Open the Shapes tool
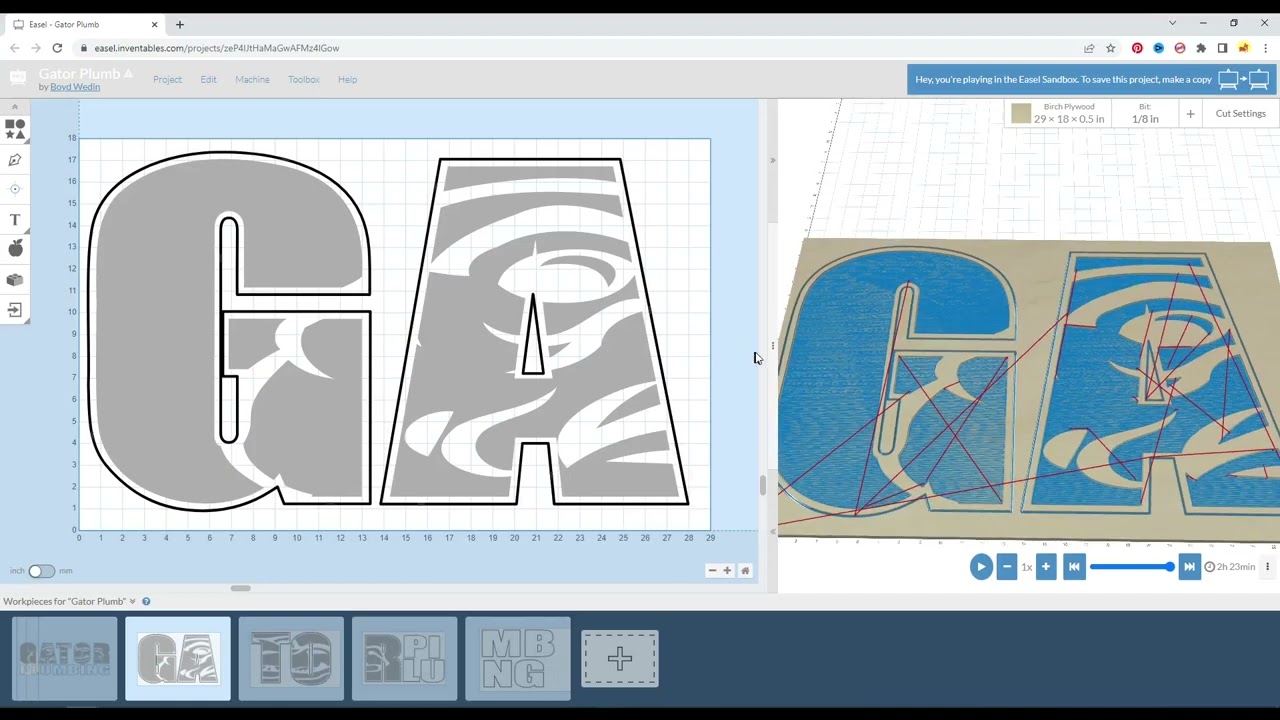The image size is (1280, 720). point(15,129)
